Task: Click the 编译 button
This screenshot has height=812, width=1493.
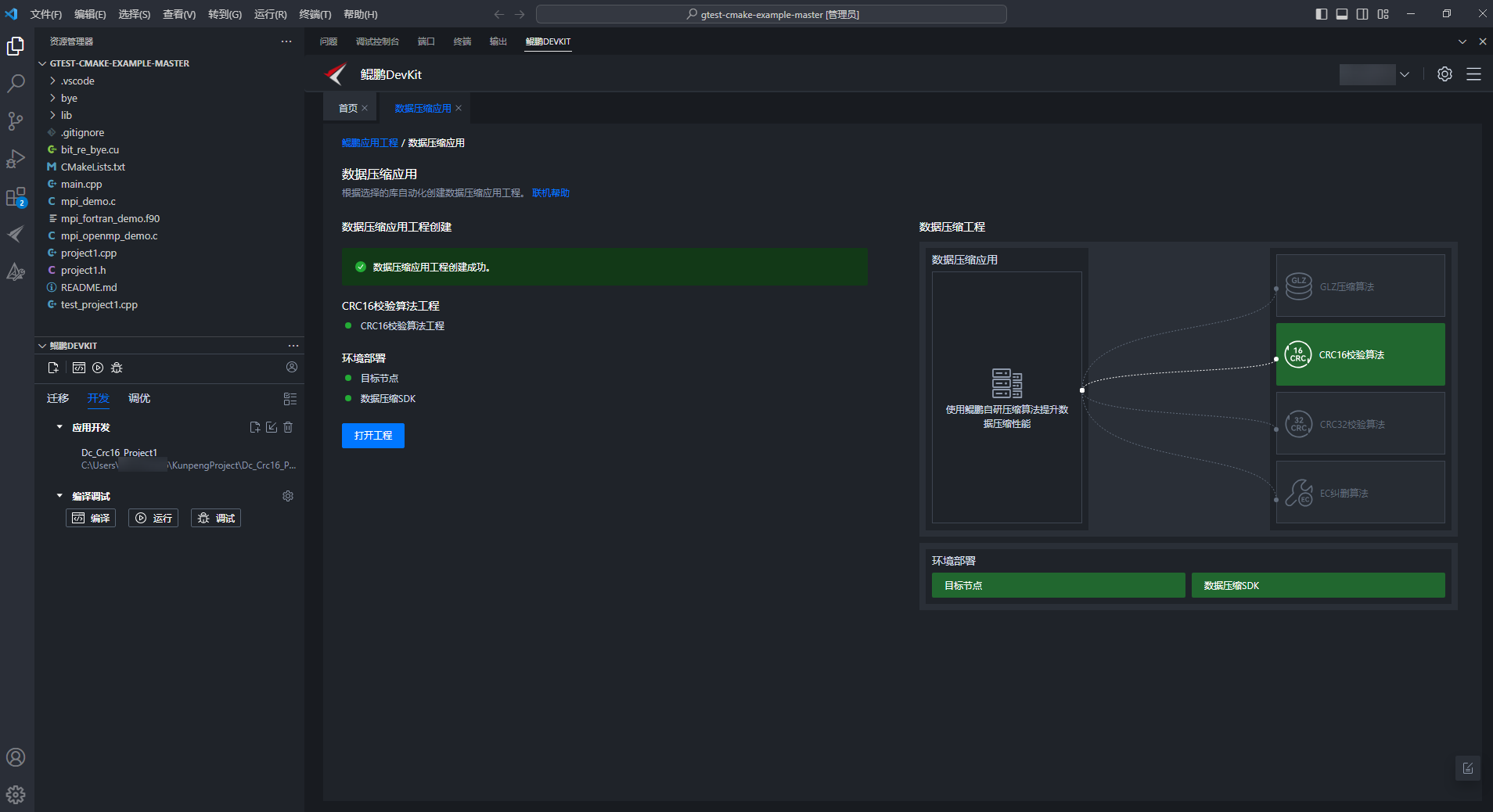Action: 91,518
